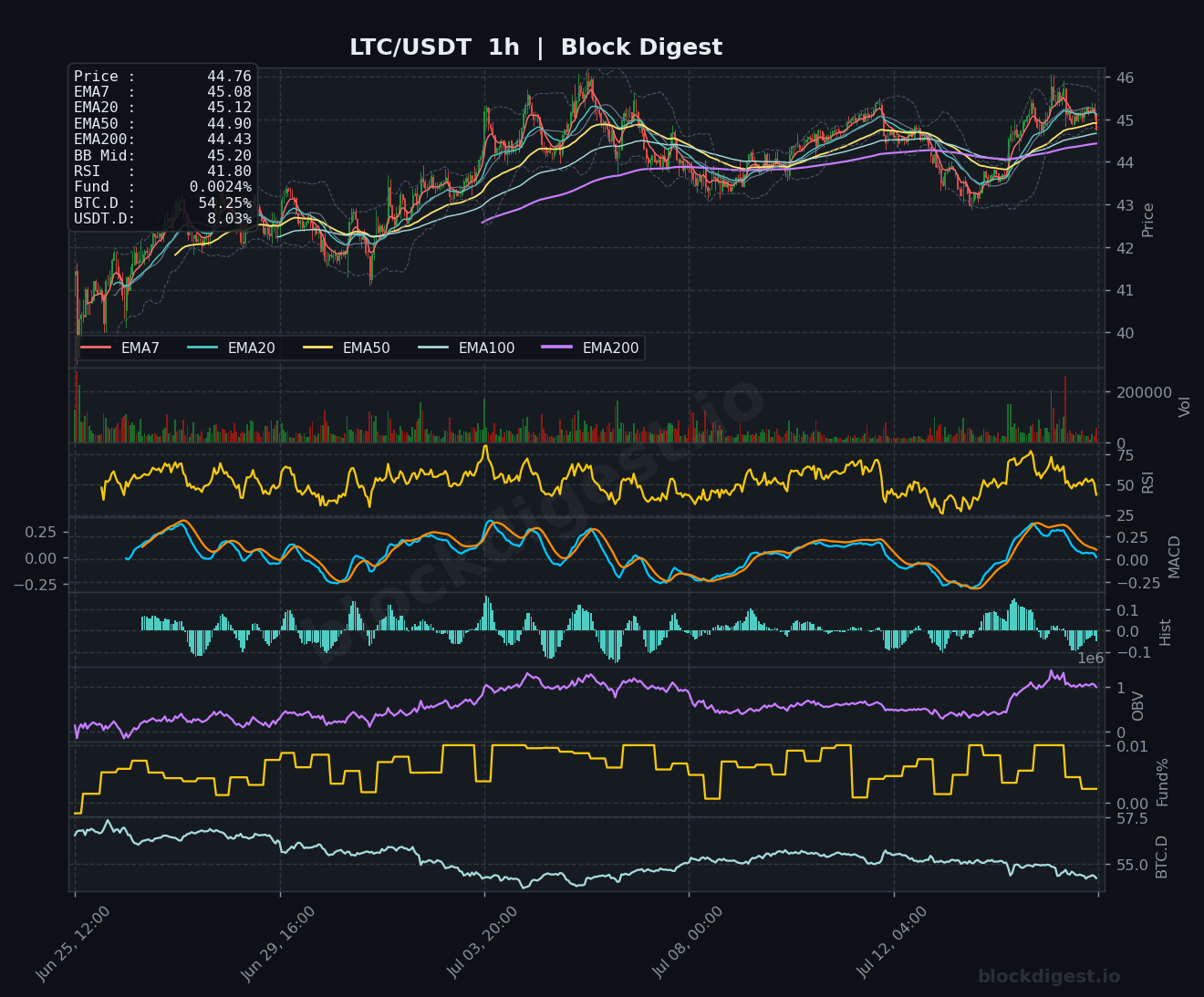Screen dimensions: 1204x997
Task: Click the EMA7 value 45.08 row
Action: click(162, 92)
